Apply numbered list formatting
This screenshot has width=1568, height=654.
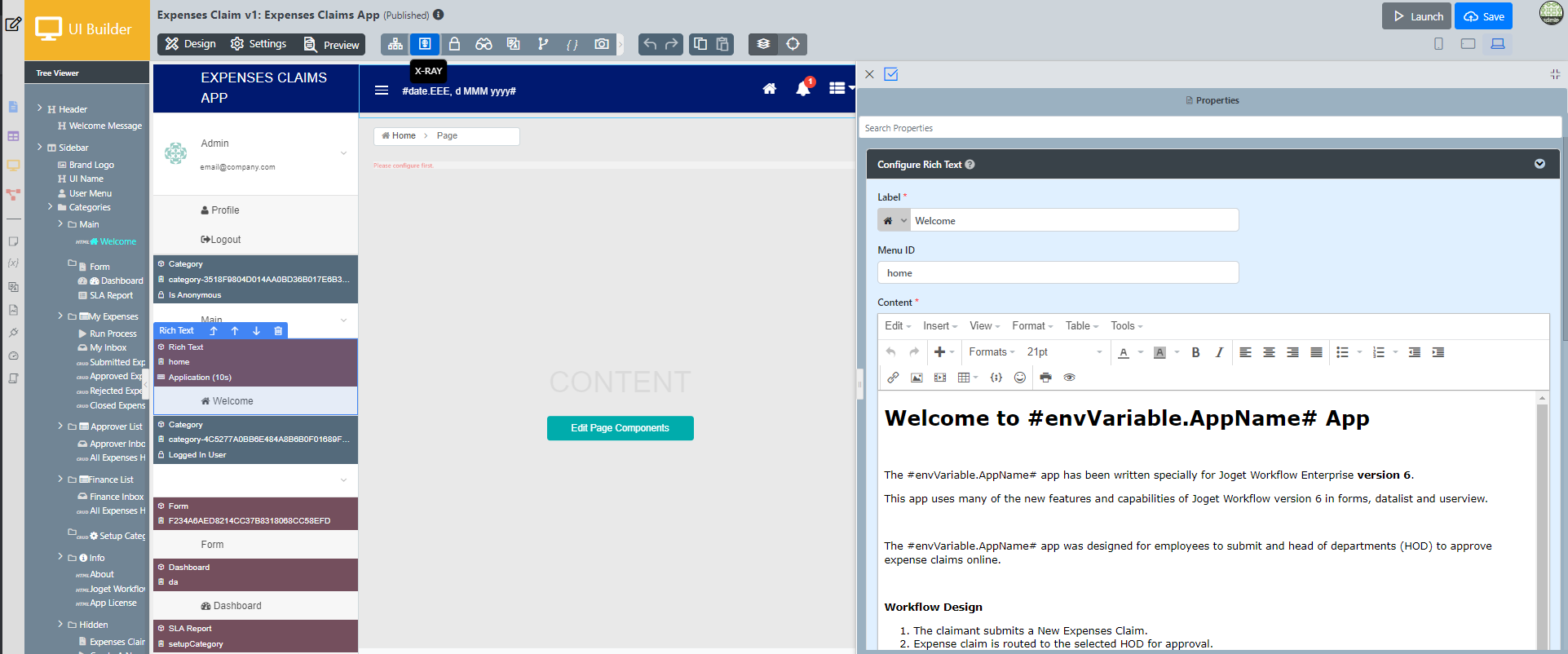point(1378,352)
